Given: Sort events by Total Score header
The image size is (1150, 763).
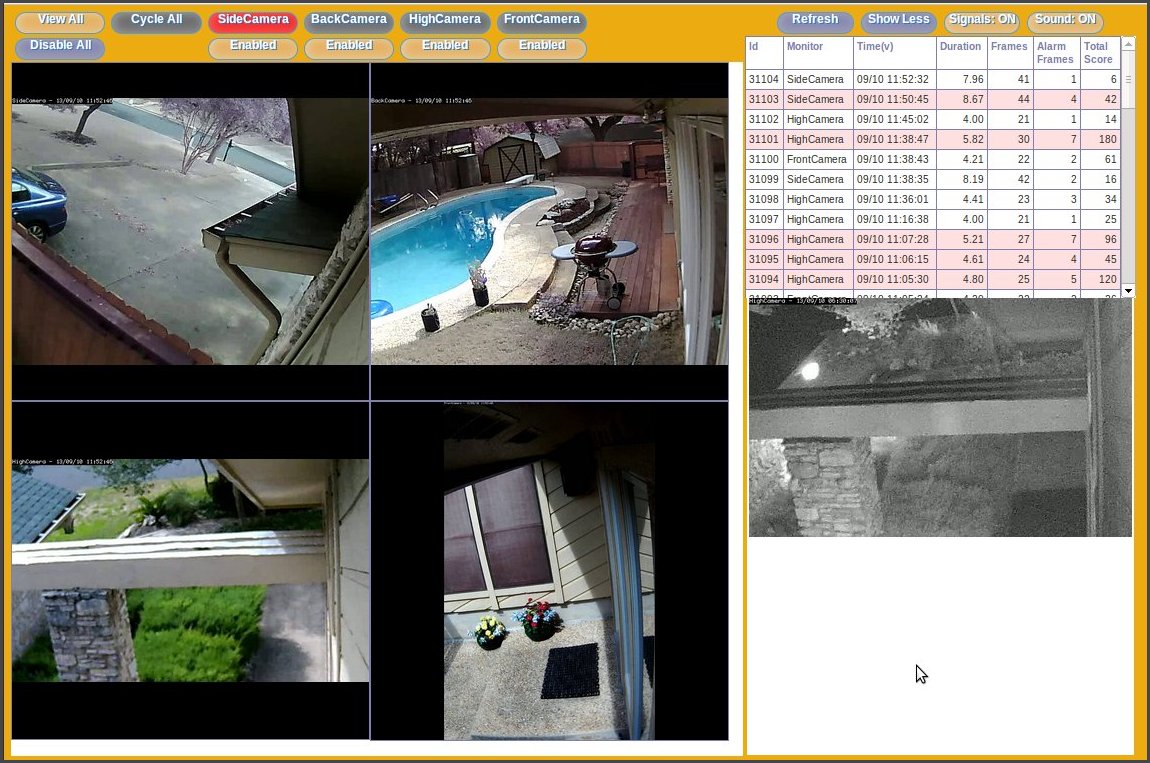Looking at the screenshot, I should pyautogui.click(x=1098, y=53).
